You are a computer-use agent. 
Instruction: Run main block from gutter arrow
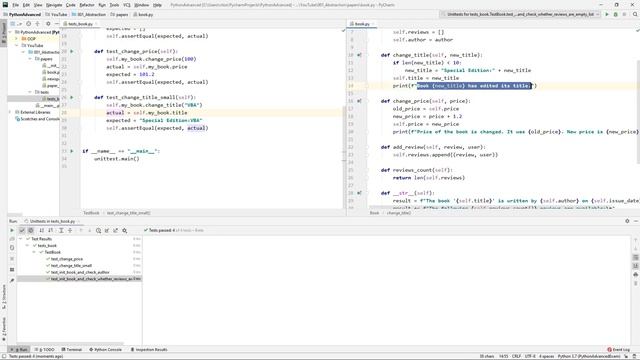point(72,151)
